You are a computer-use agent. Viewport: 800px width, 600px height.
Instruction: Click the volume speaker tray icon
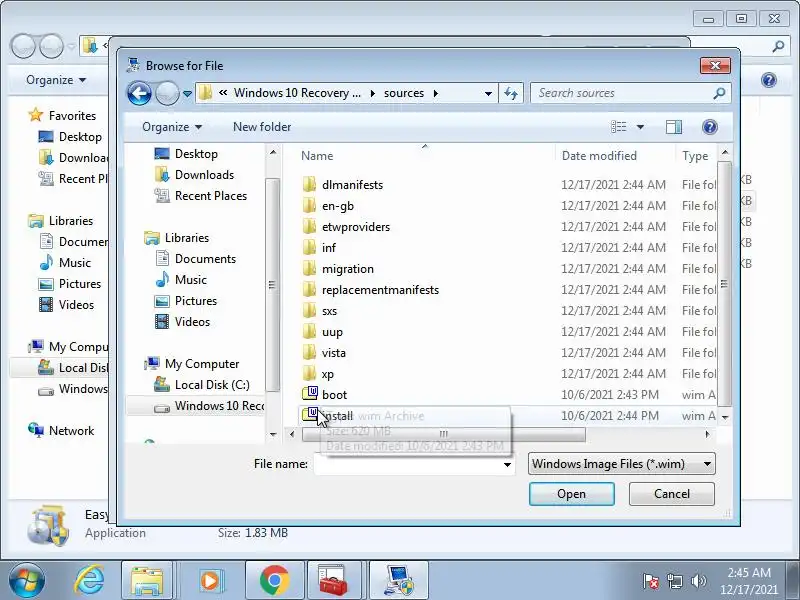(x=698, y=581)
